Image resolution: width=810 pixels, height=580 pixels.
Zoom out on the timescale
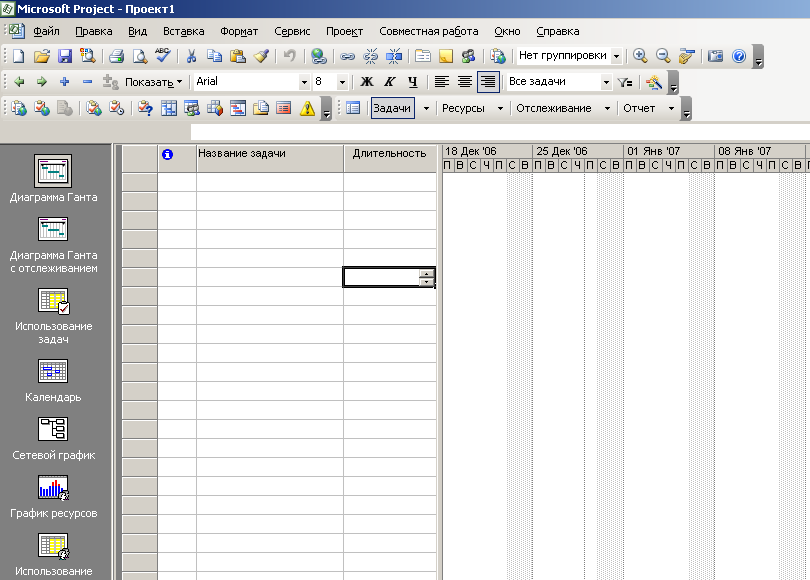pos(663,56)
